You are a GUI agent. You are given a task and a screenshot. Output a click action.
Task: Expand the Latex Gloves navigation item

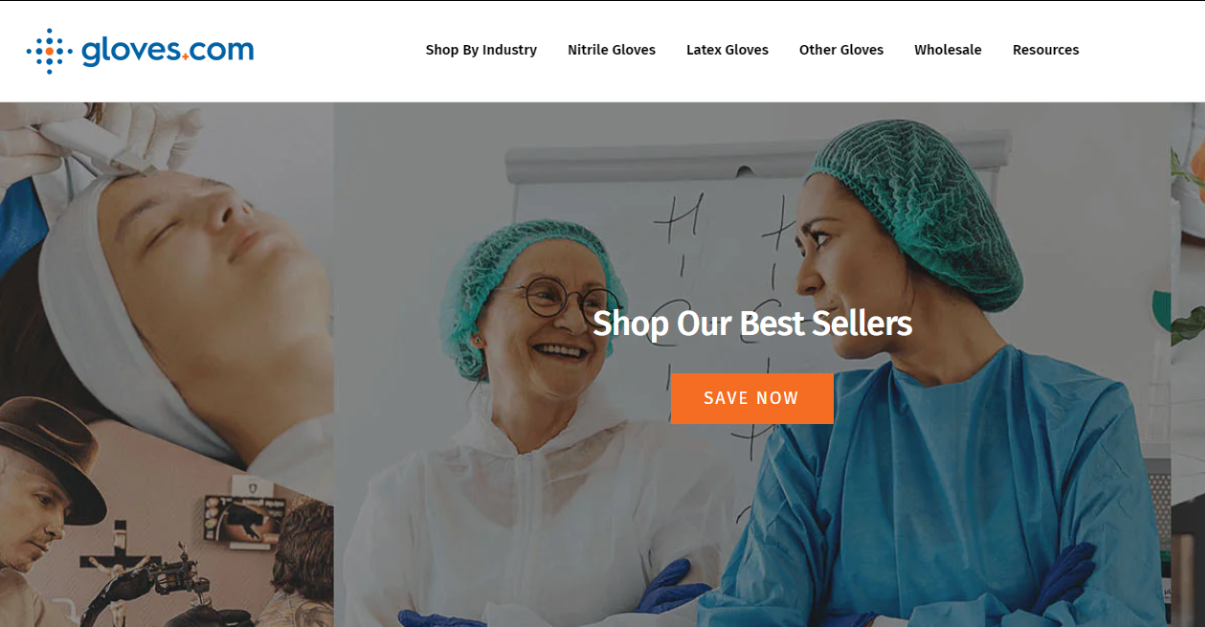click(x=727, y=50)
